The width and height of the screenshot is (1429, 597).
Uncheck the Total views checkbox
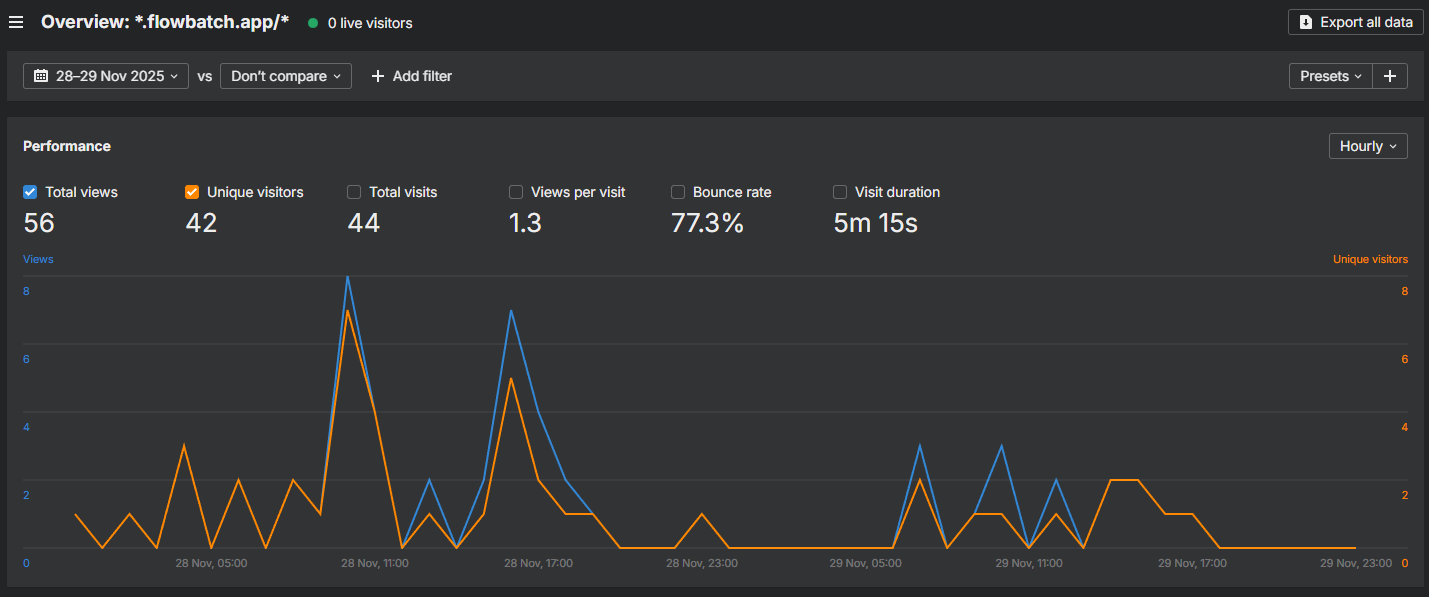point(30,192)
